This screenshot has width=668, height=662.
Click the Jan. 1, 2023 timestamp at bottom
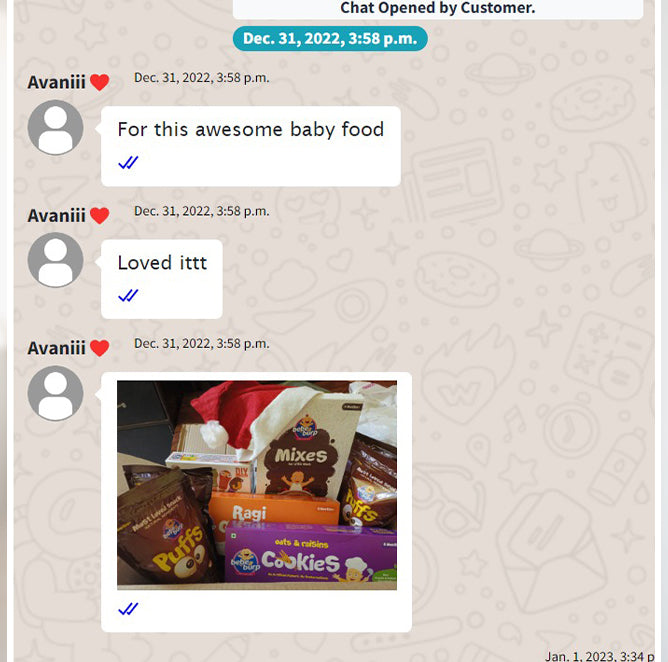[x=600, y=656]
